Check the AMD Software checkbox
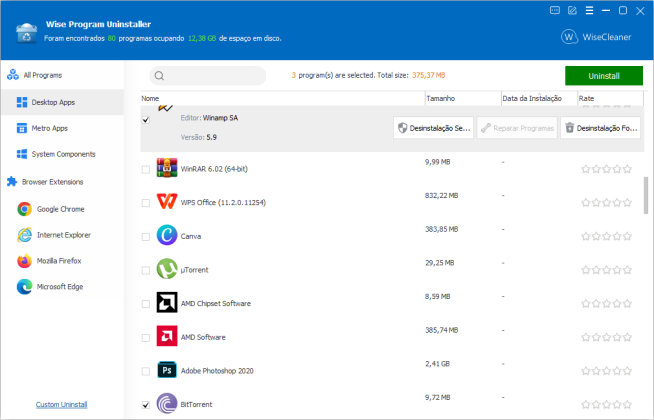The width and height of the screenshot is (654, 420). (146, 338)
